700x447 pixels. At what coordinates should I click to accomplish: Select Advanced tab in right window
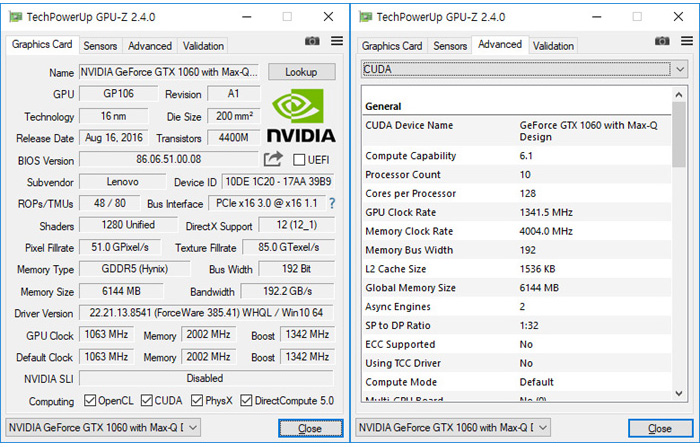[x=500, y=44]
